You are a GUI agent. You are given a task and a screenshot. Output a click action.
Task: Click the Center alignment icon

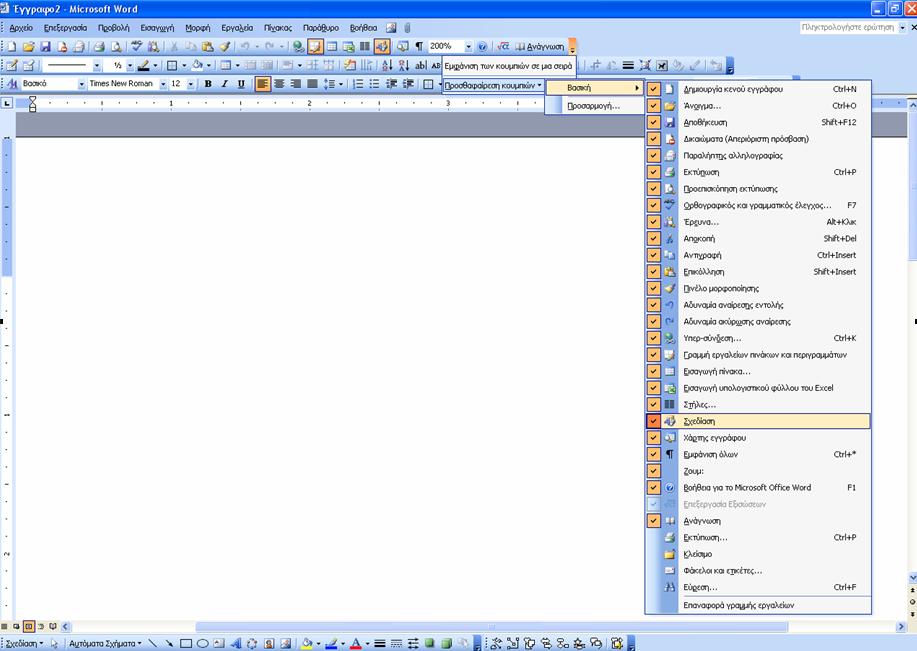(280, 84)
